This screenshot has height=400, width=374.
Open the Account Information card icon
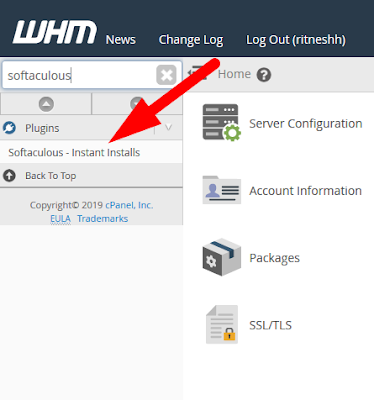222,190
